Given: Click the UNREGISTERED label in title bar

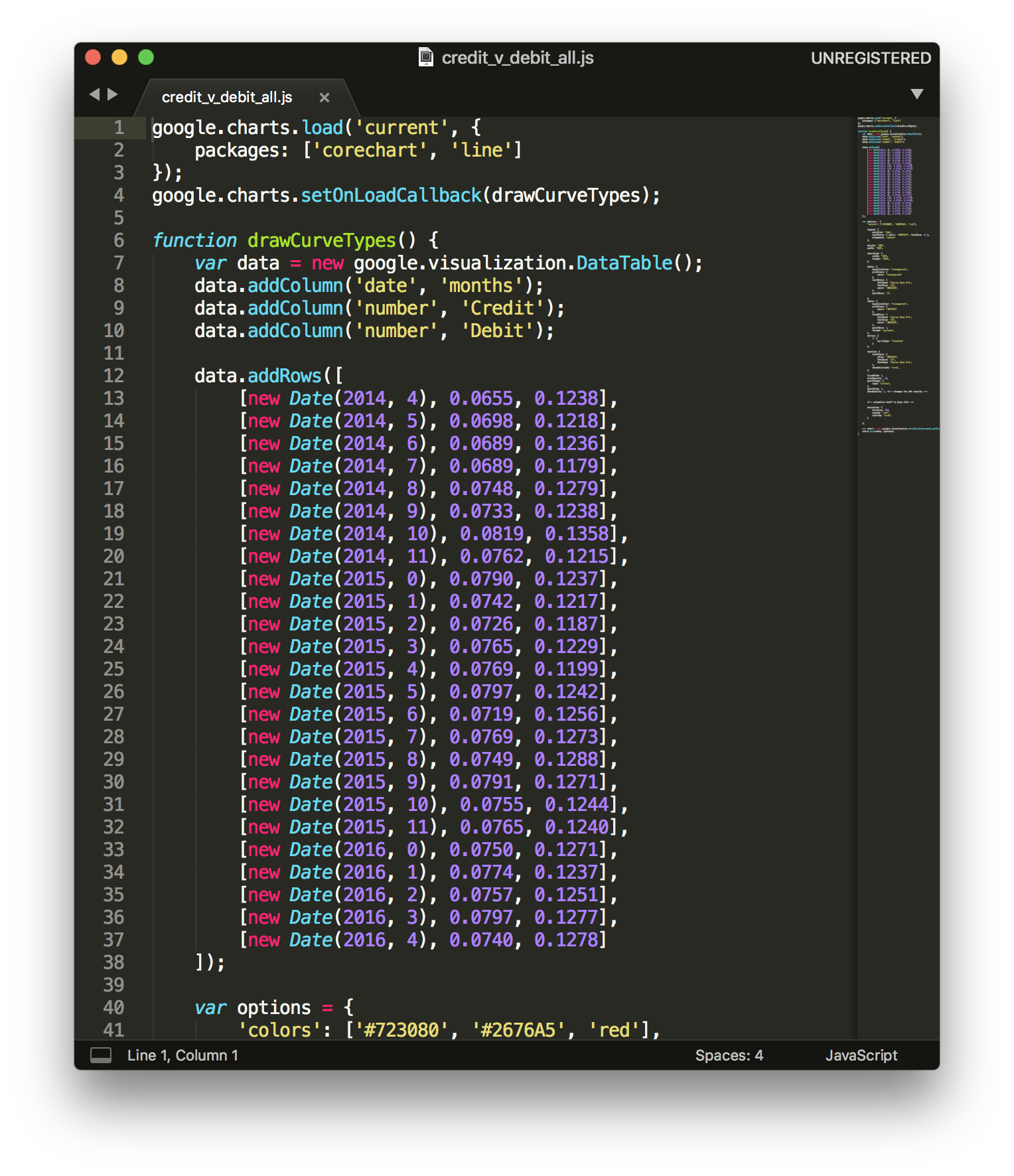Looking at the screenshot, I should 871,58.
